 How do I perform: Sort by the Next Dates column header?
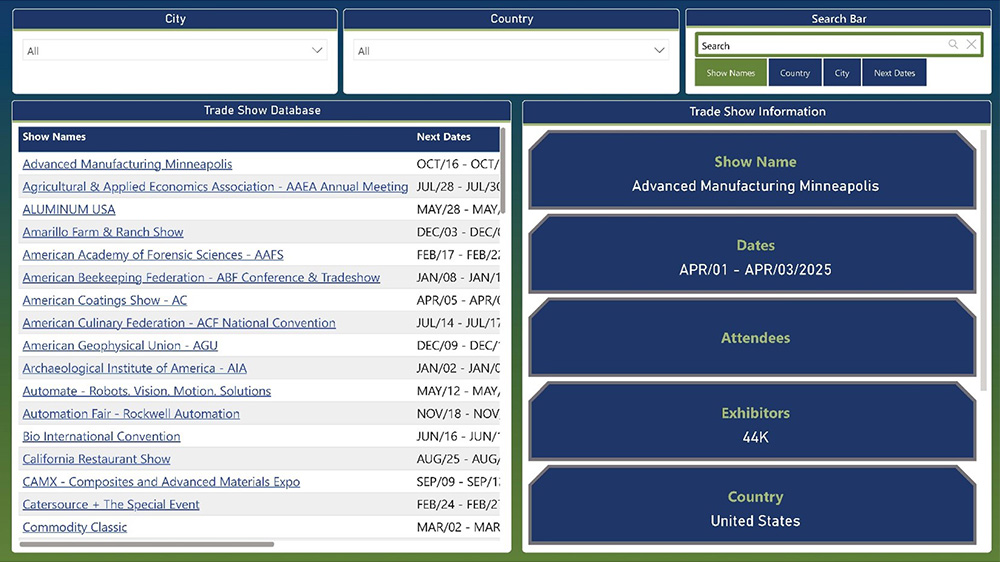443,137
